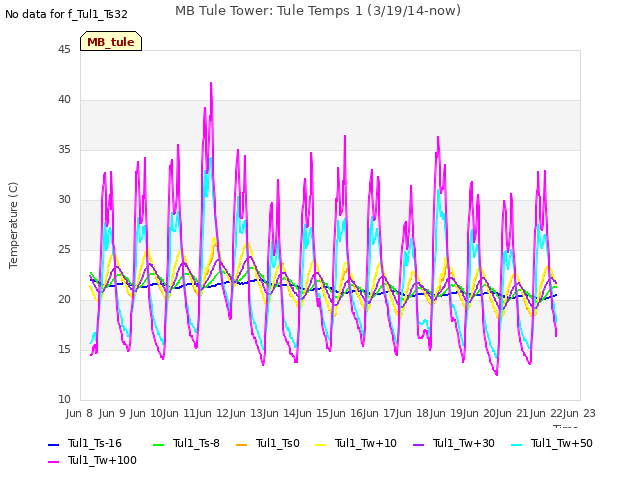Viewport: 640px width, 480px height.
Task: Click the orange Tul1_Ts0 legend swatch
Action: click(x=242, y=444)
